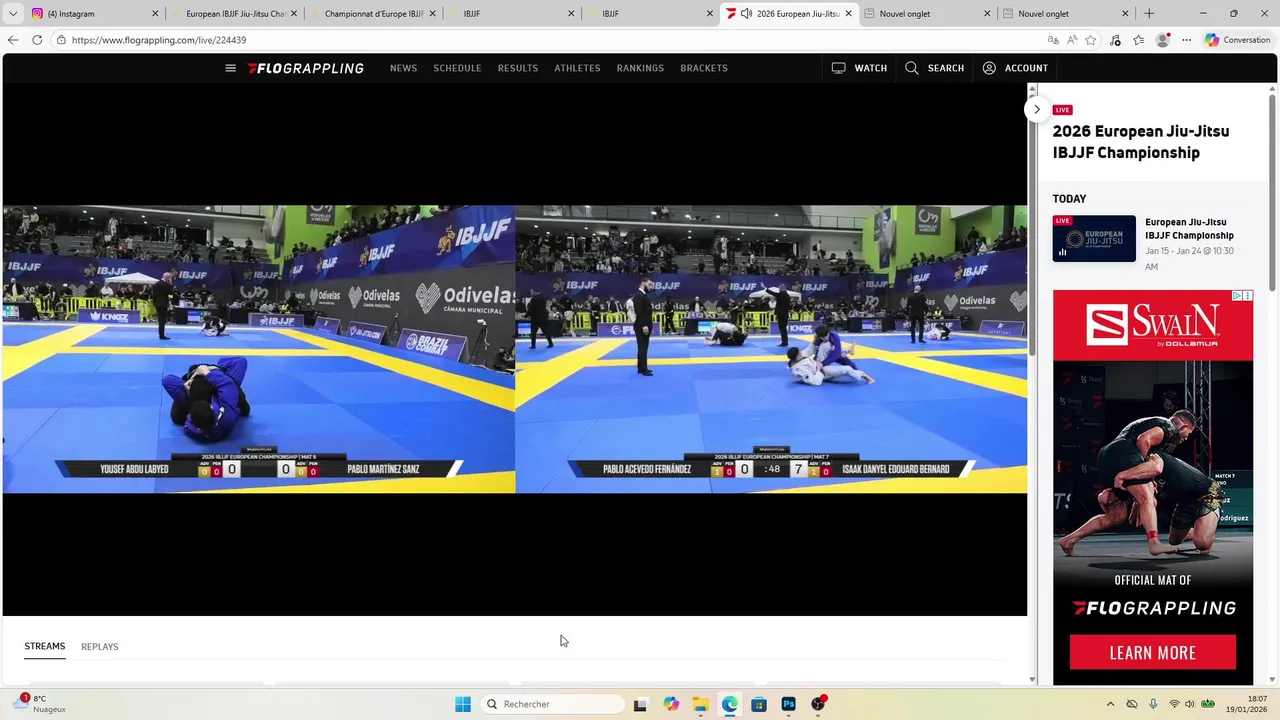1280x720 pixels.
Task: Open the translate page icon
Action: [1053, 40]
